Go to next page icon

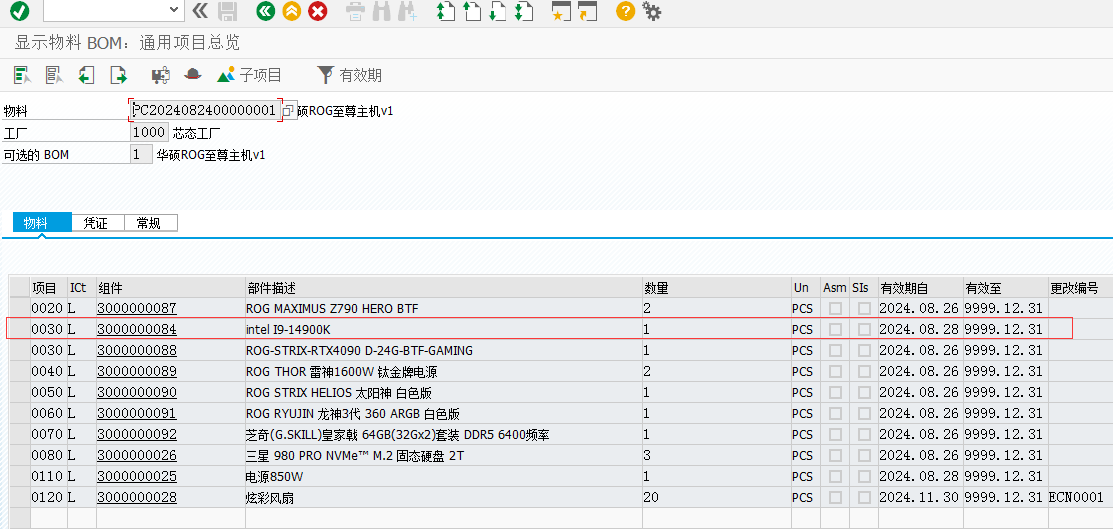[498, 11]
